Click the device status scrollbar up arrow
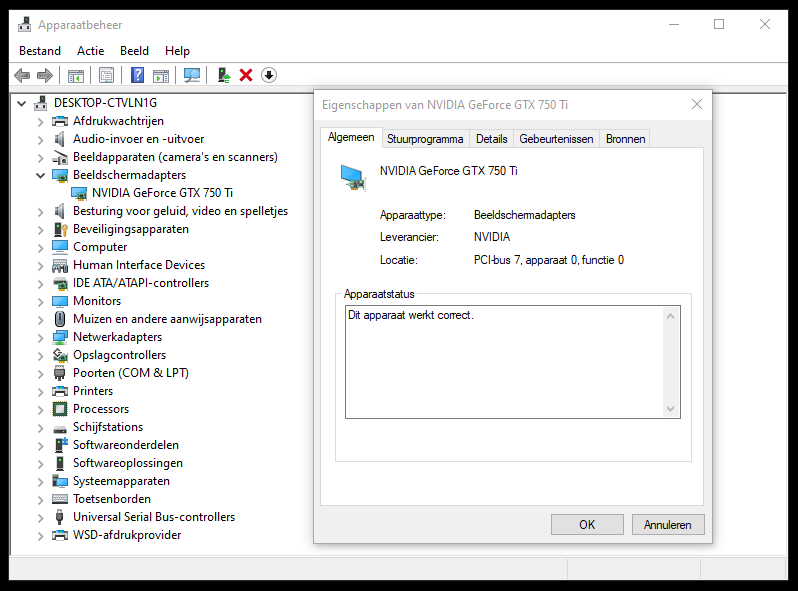Screen dimensions: 798x591 pos(670,317)
